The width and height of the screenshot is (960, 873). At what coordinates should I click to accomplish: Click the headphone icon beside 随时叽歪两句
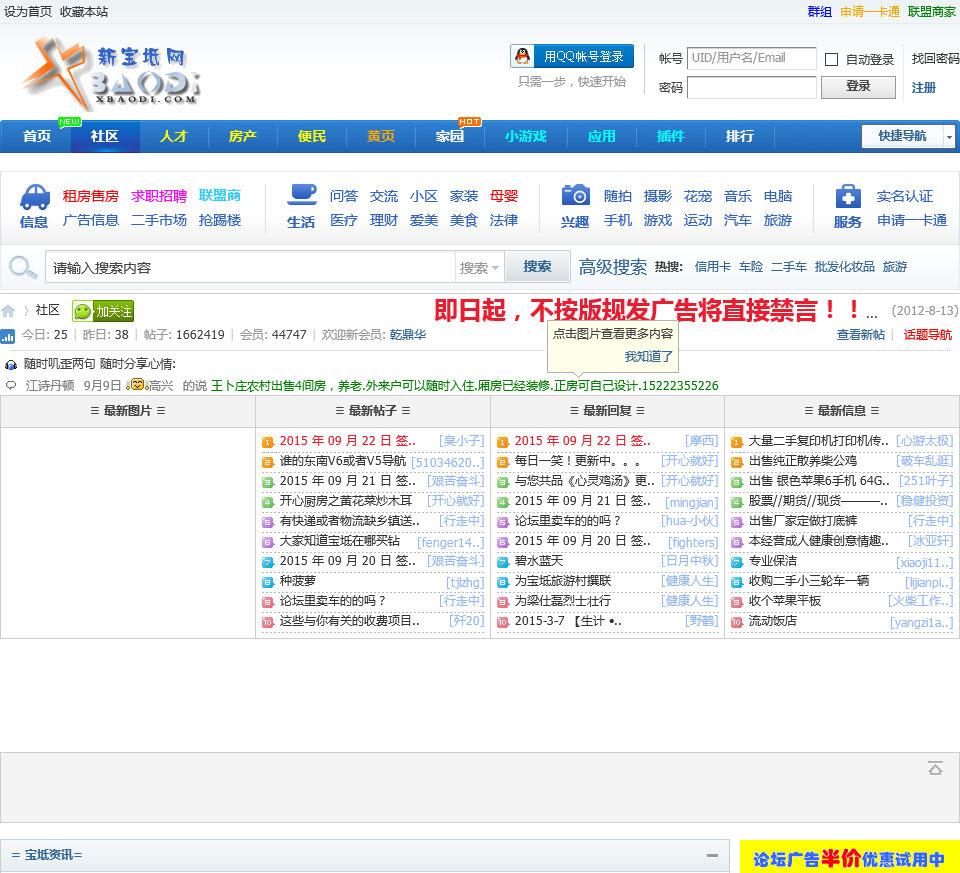(11, 365)
